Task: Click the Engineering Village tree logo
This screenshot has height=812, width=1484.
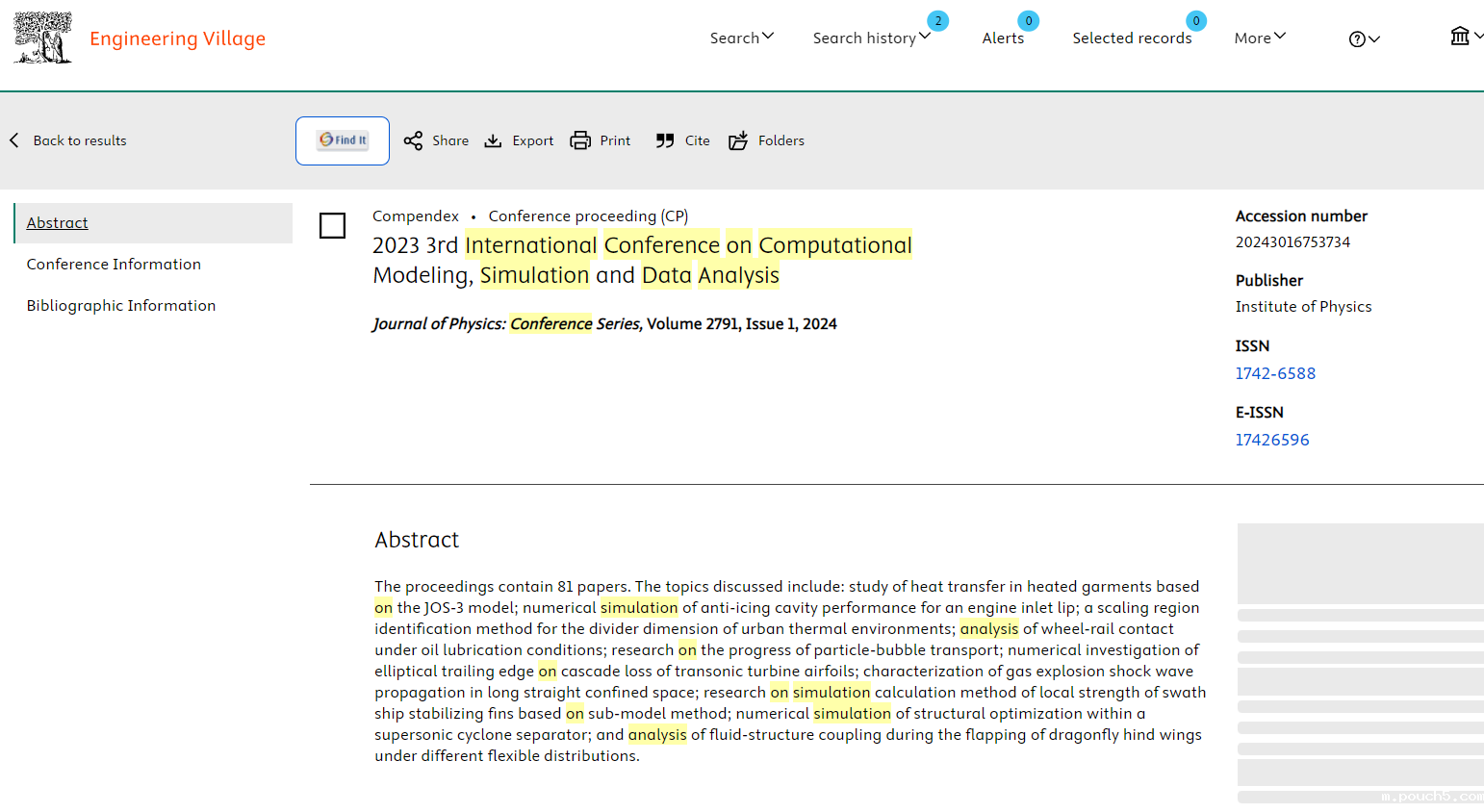Action: 42,38
